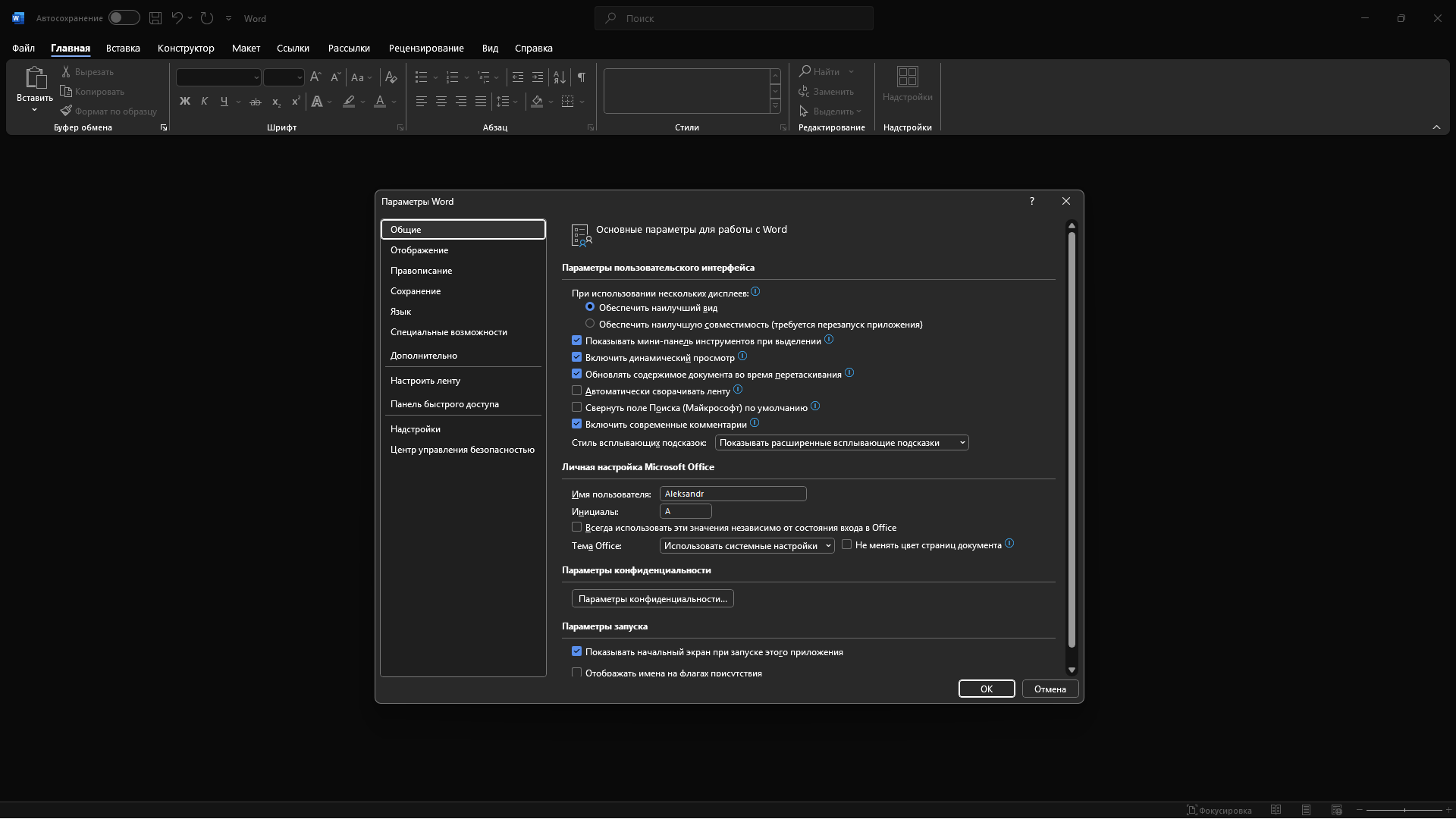Click the Undo arrow icon
Image resolution: width=1456 pixels, height=819 pixels.
click(x=177, y=18)
